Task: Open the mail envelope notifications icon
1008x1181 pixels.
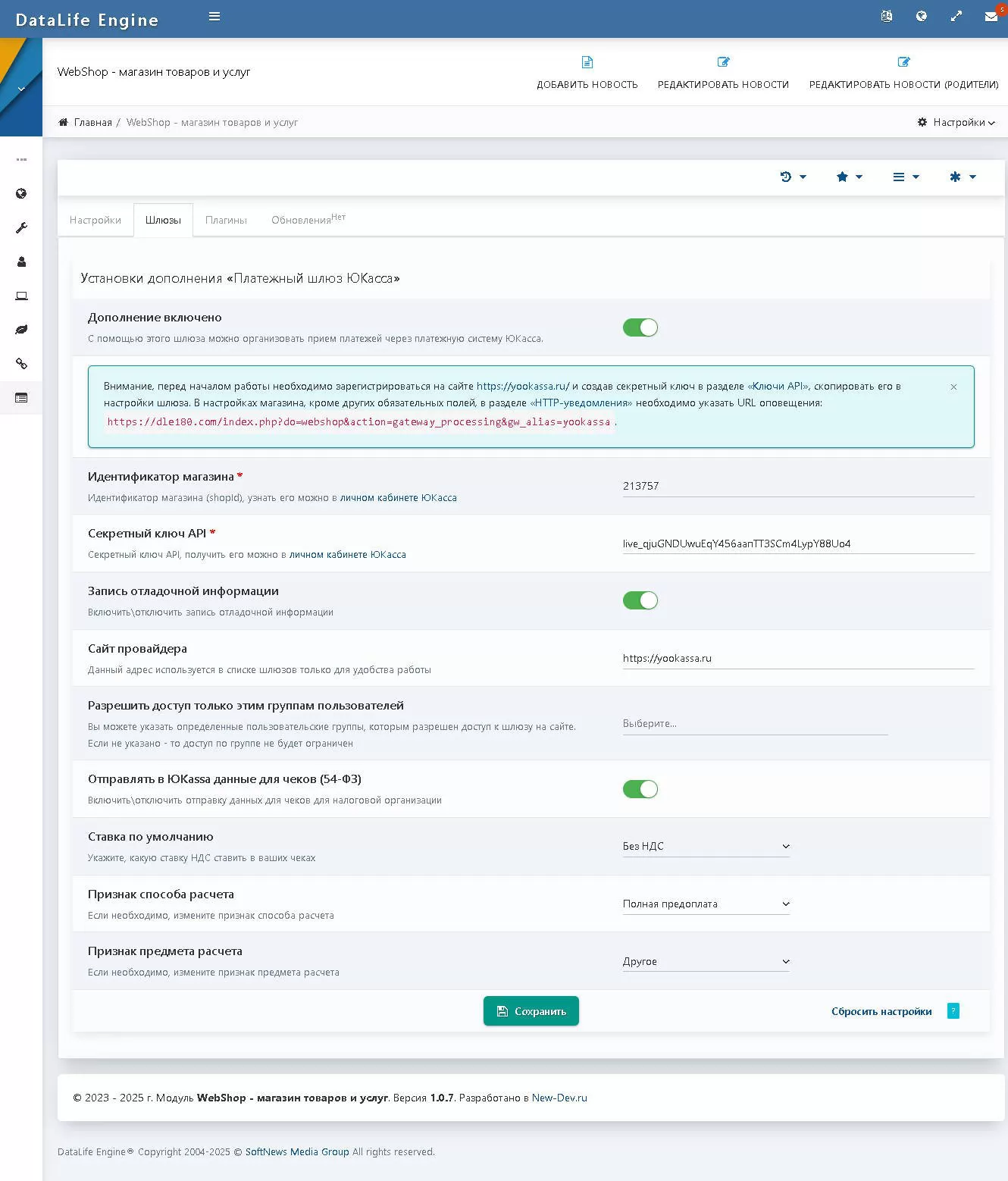Action: [x=991, y=17]
